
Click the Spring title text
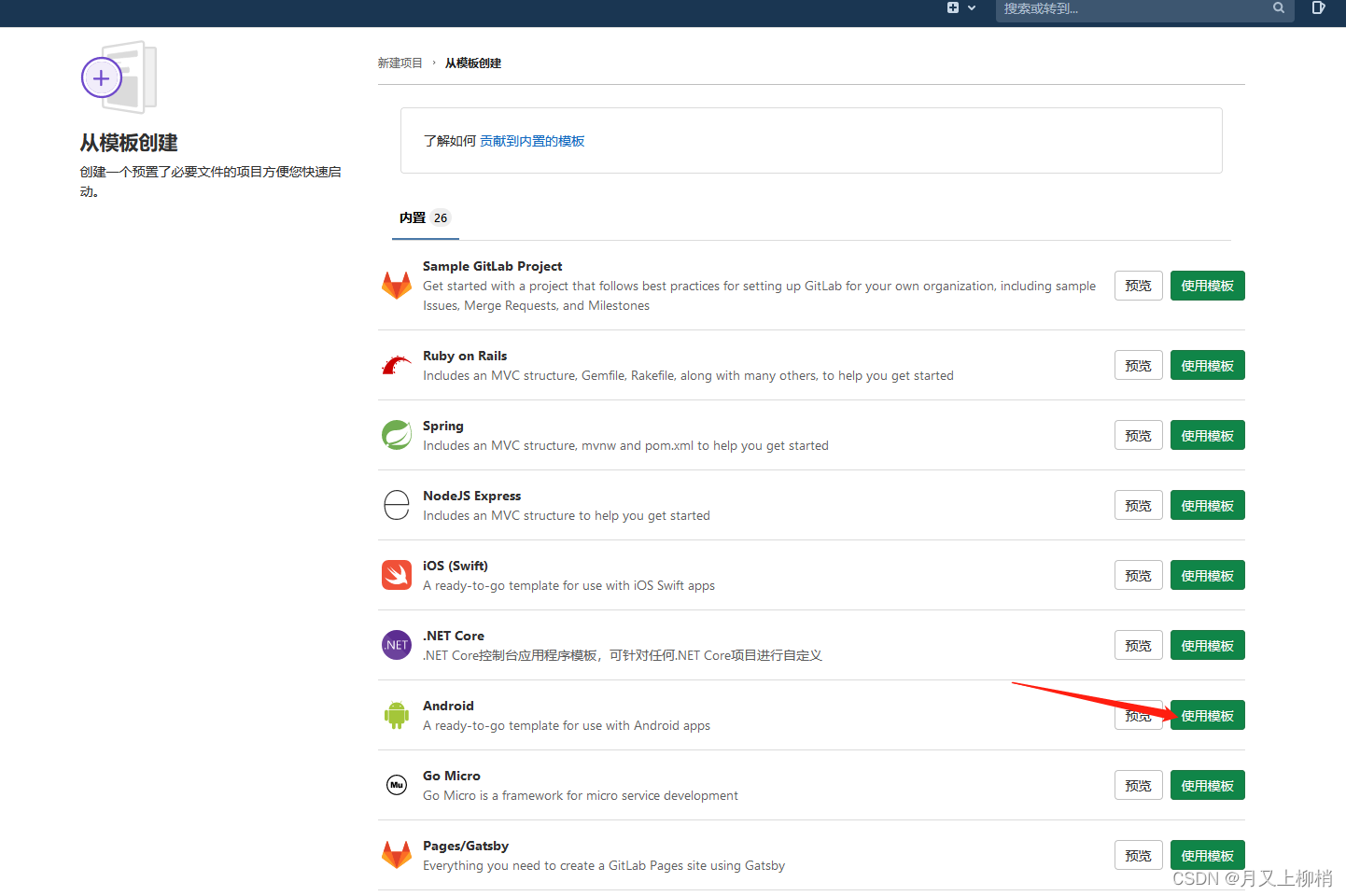(x=443, y=426)
